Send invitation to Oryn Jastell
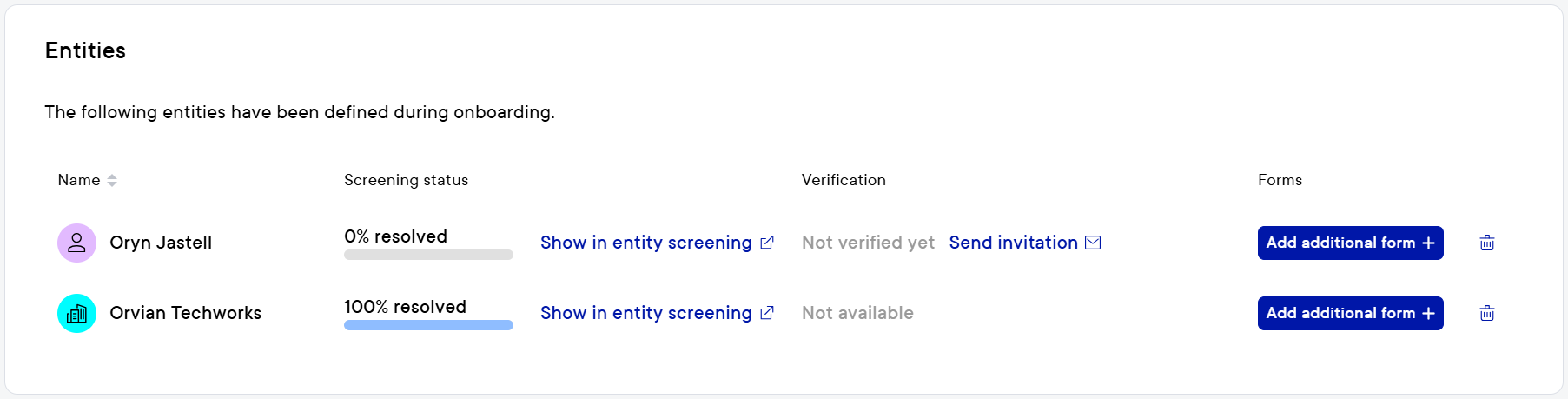Screen dimensions: 1568x399 1013,243
